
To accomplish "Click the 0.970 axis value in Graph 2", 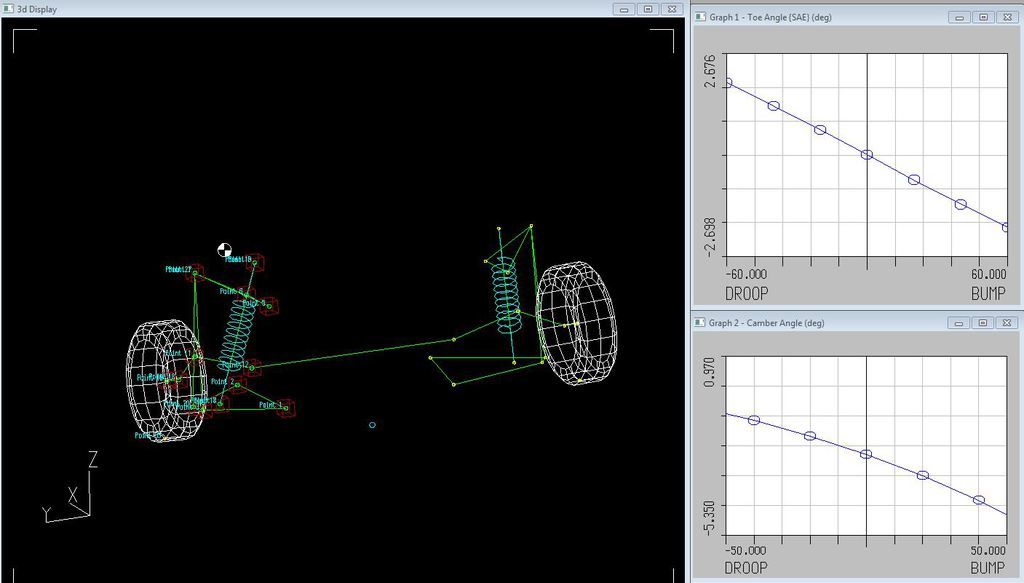I will pyautogui.click(x=711, y=372).
